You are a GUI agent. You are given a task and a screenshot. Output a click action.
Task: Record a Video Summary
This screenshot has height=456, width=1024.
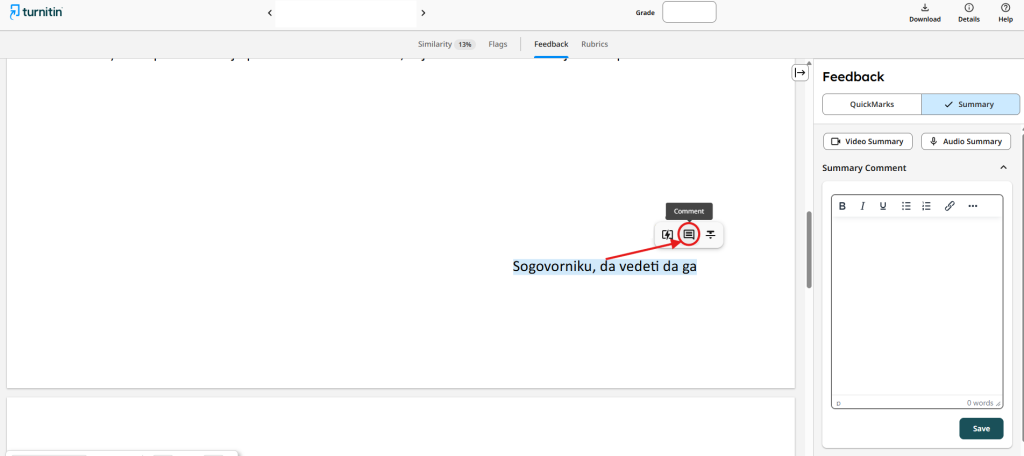coord(867,141)
